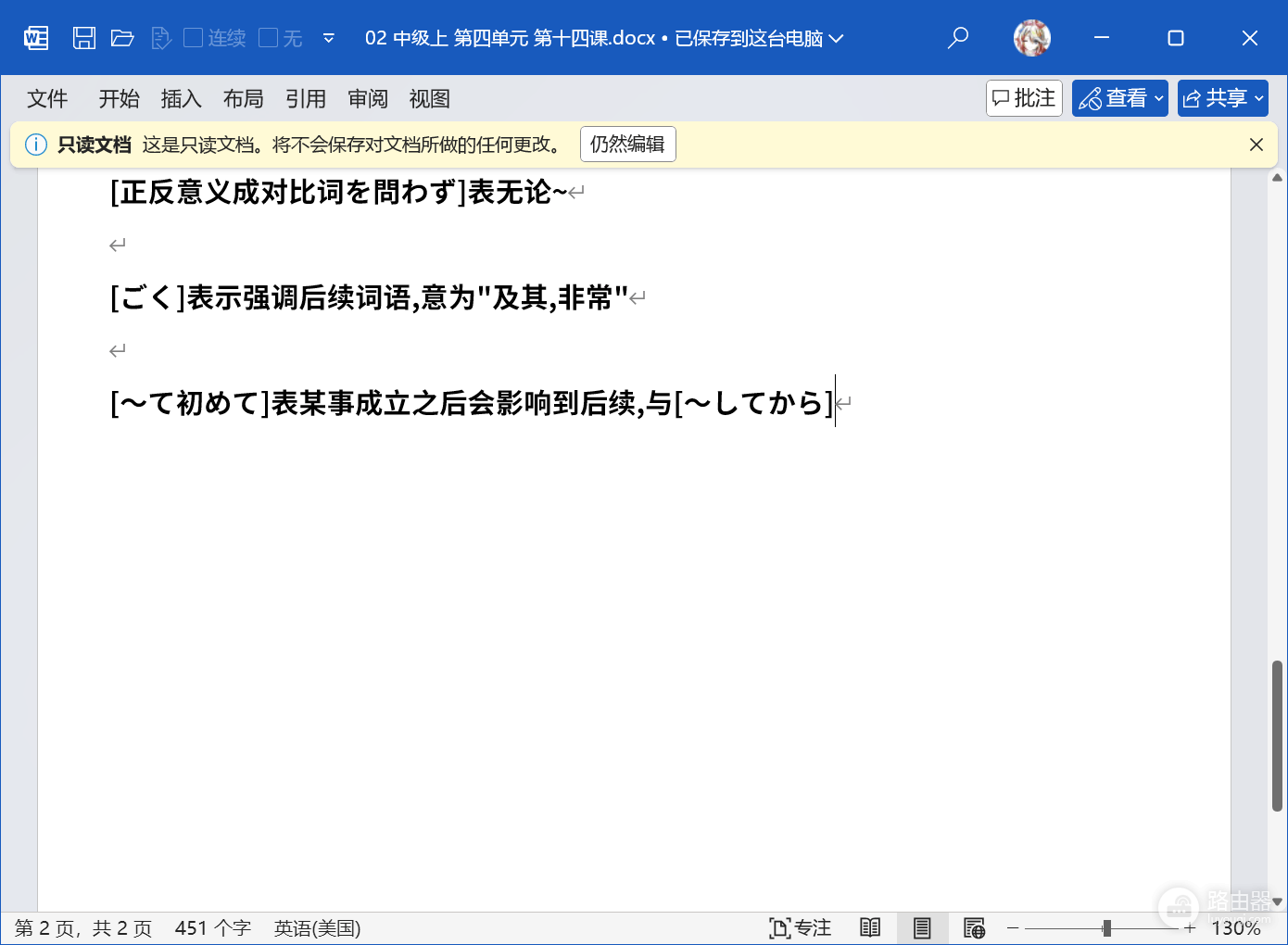The height and width of the screenshot is (945, 1288).
Task: Toggle the 连续 checkbox
Action: point(193,38)
